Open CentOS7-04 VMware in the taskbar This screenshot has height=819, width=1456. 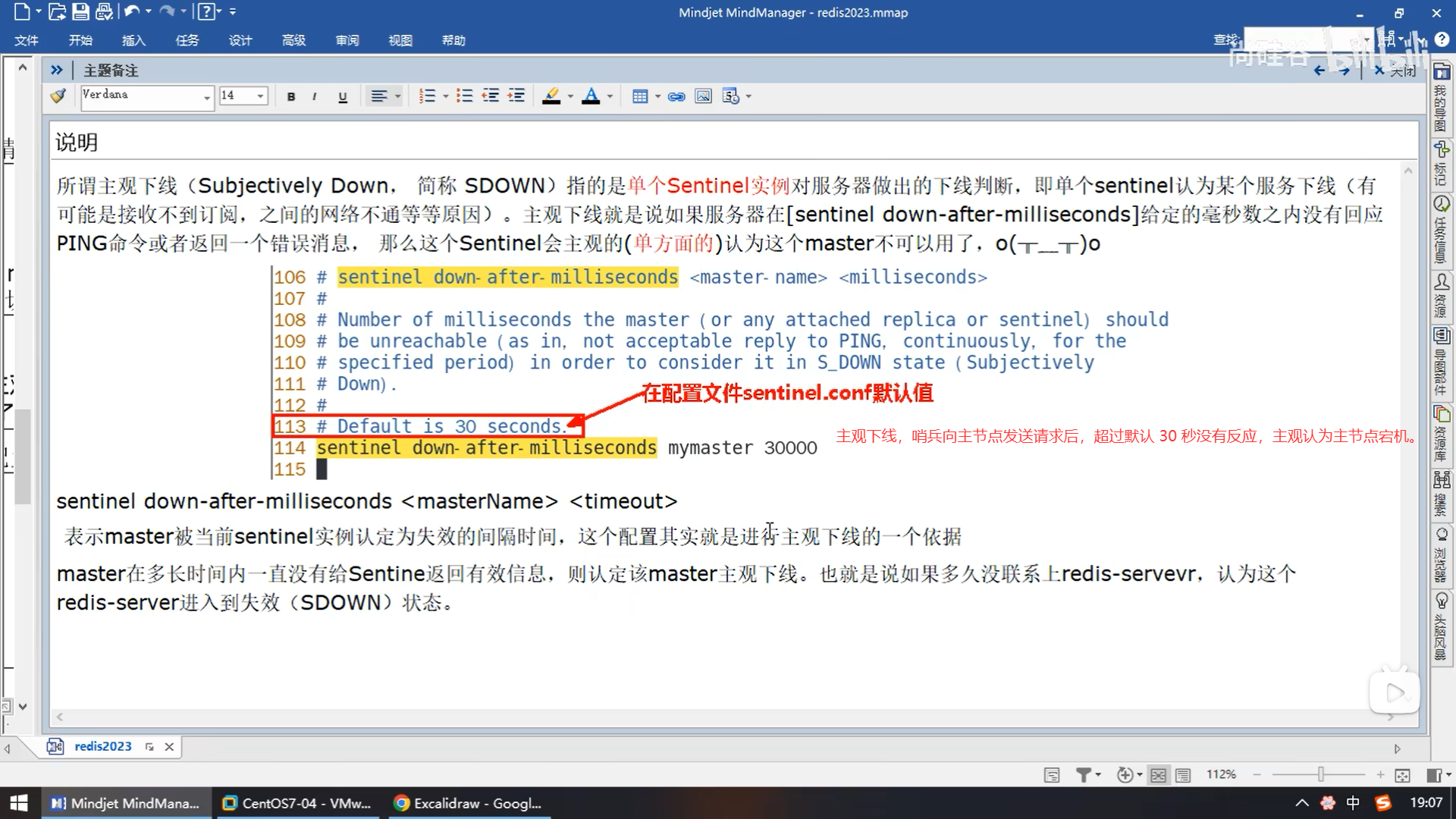[297, 803]
